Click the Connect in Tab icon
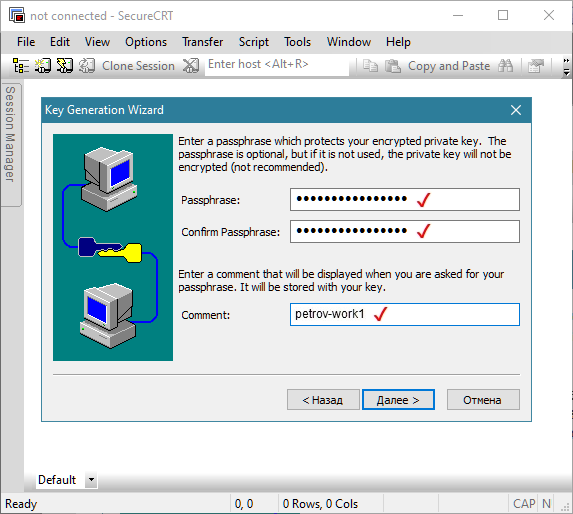 [x=65, y=66]
